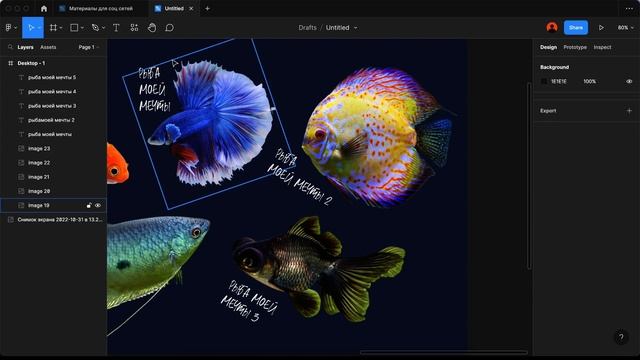
Task: Click the background color swatch 1E1E1E
Action: [x=544, y=81]
